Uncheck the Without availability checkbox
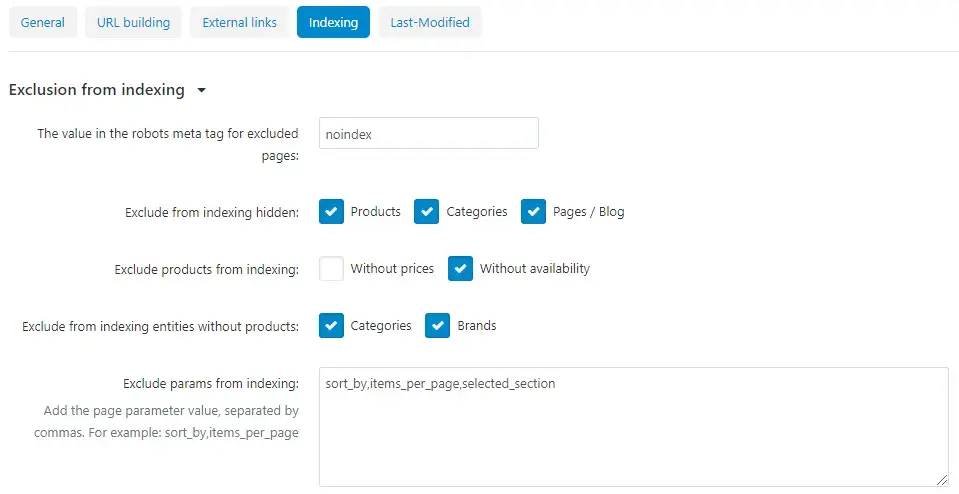 pyautogui.click(x=461, y=269)
